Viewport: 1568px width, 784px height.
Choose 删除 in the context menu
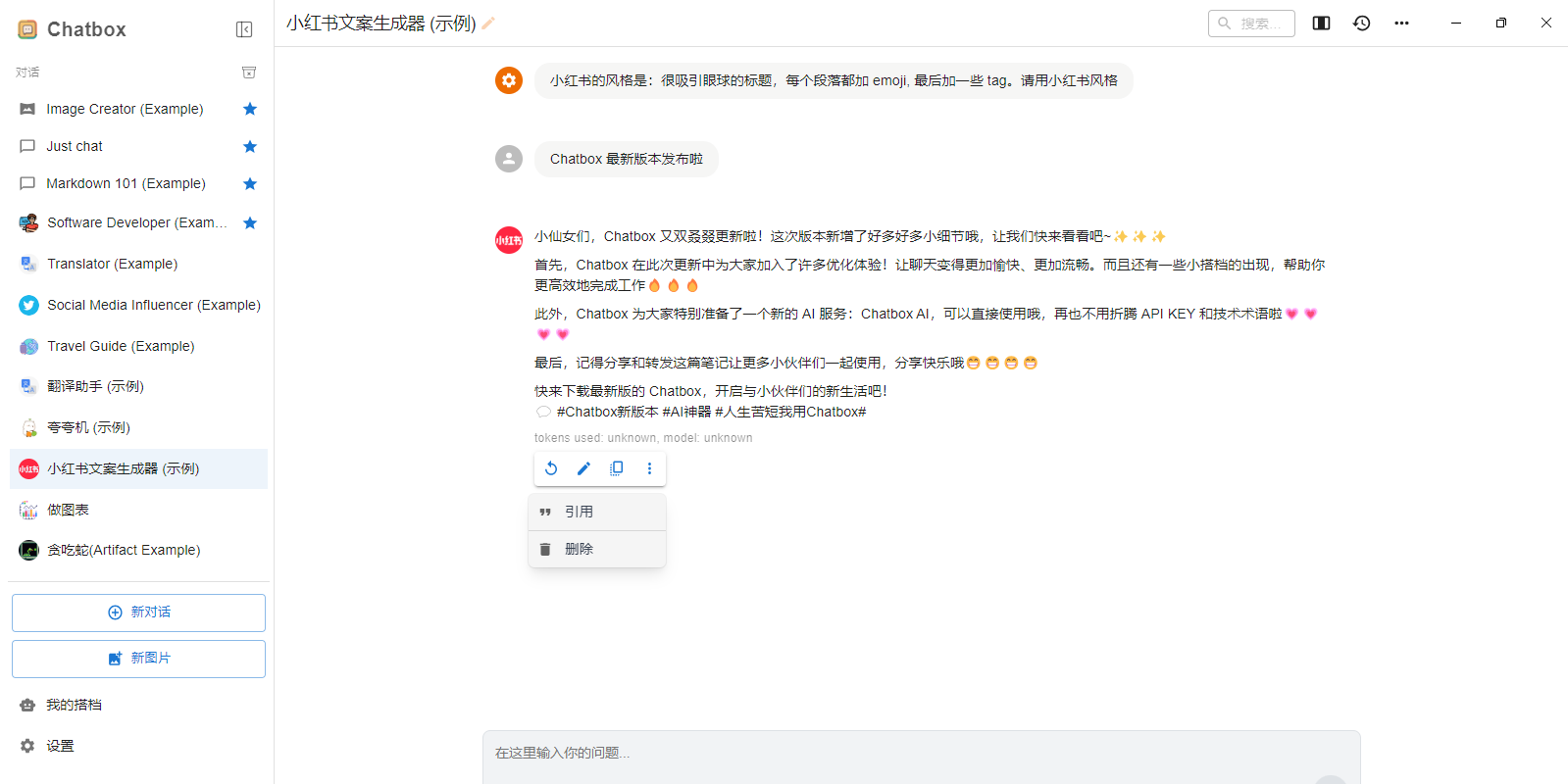pos(582,549)
